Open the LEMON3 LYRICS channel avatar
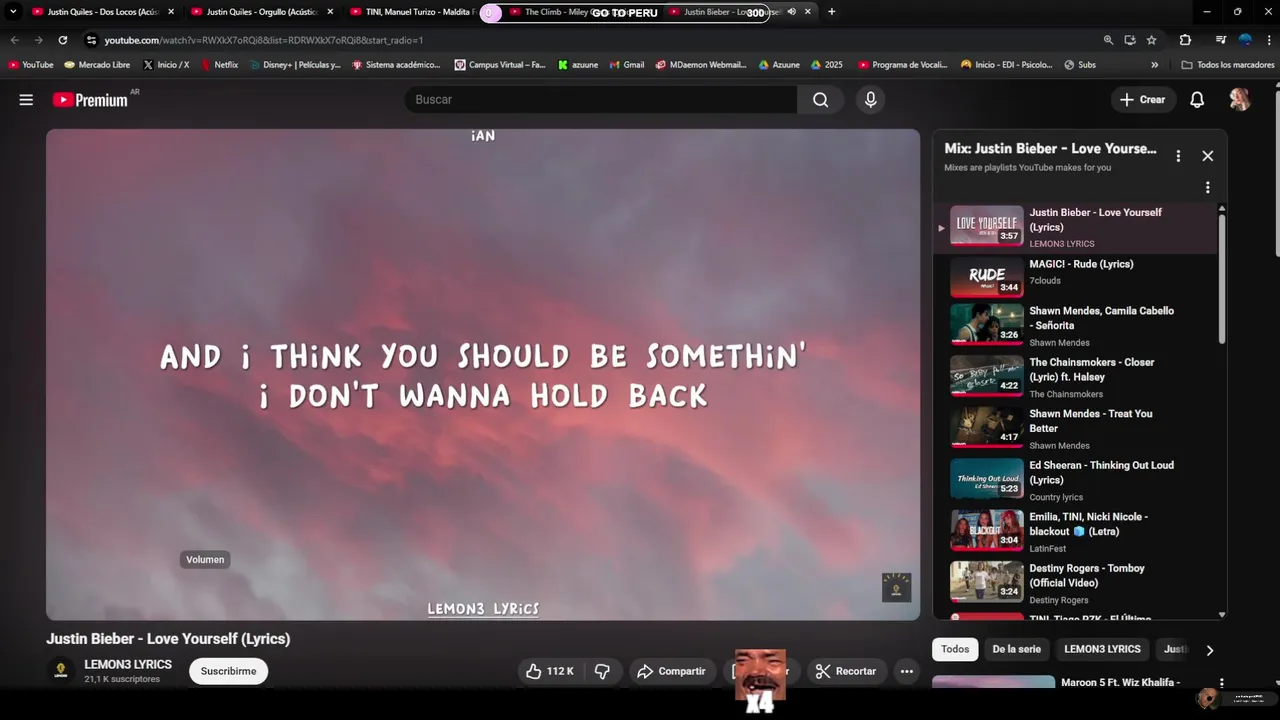This screenshot has height=720, width=1280. coord(61,671)
